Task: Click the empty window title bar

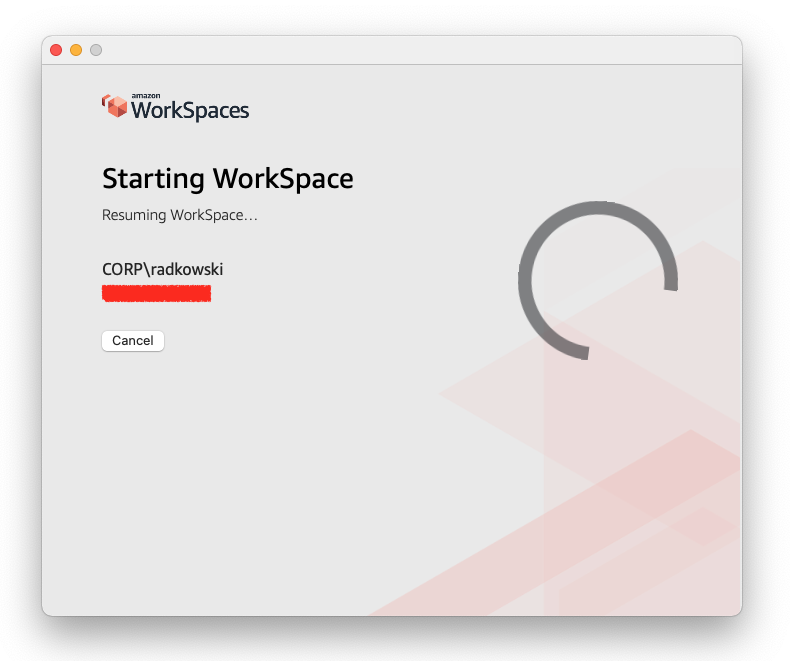Action: click(x=400, y=50)
